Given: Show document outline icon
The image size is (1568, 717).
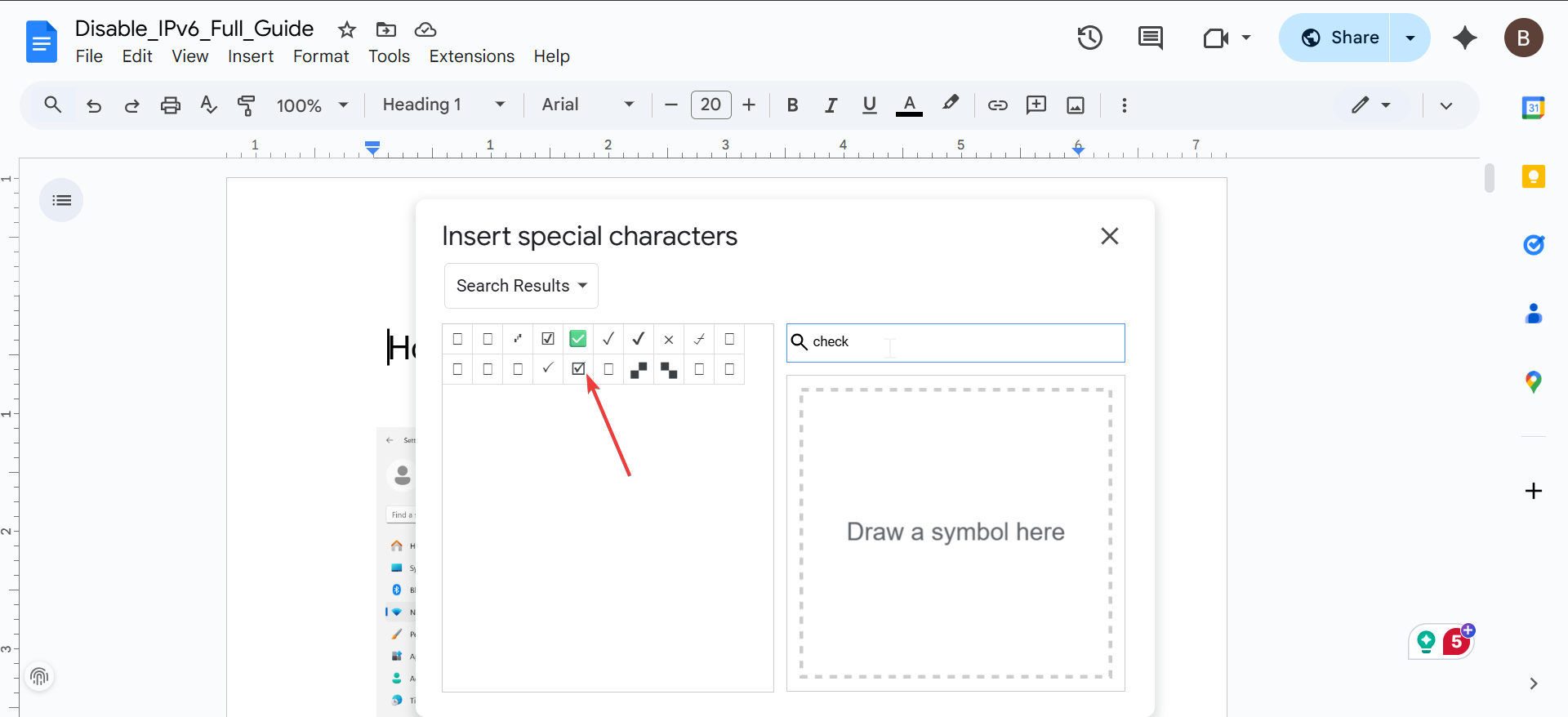Looking at the screenshot, I should point(61,200).
